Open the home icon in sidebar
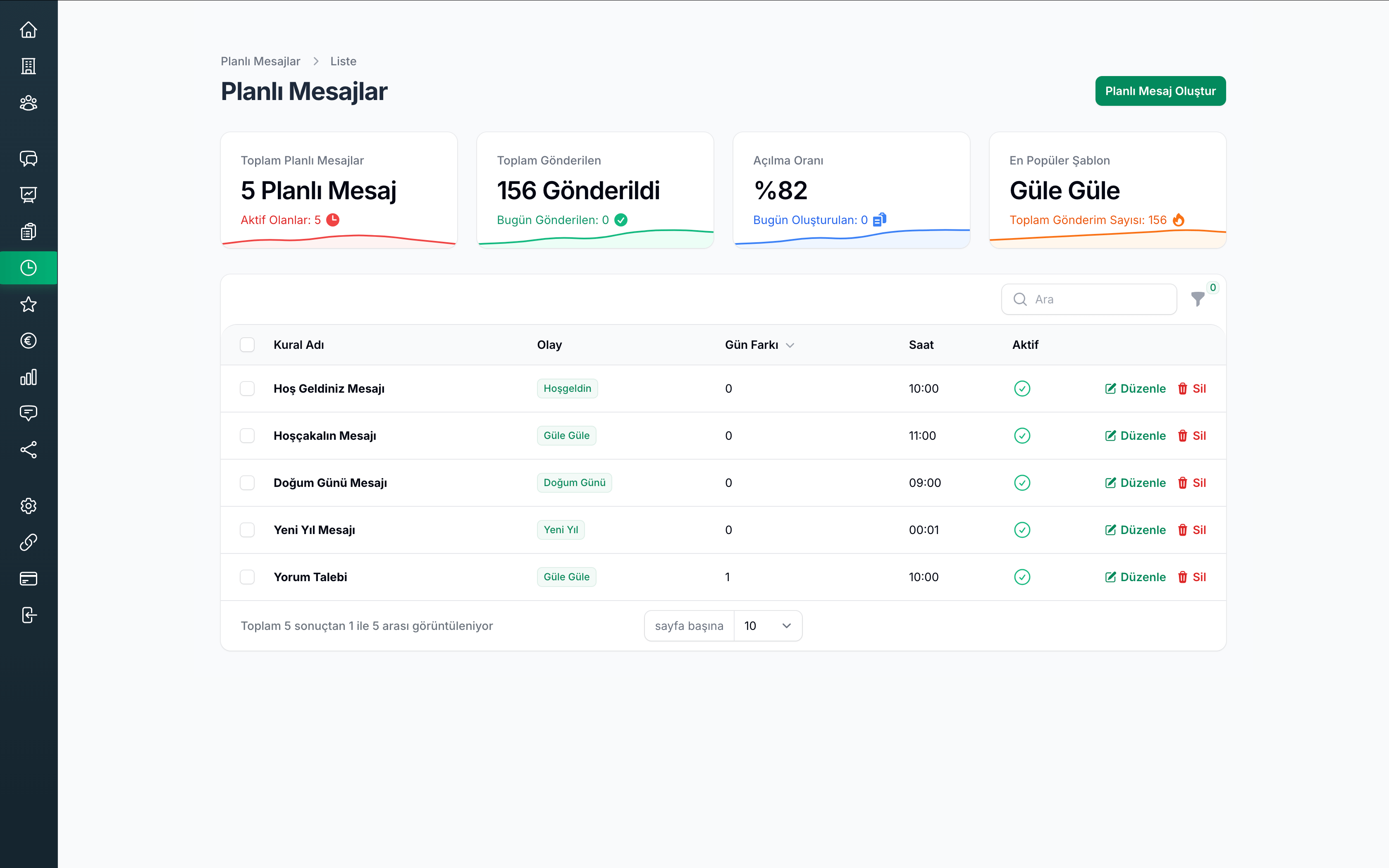The height and width of the screenshot is (868, 1389). [28, 30]
